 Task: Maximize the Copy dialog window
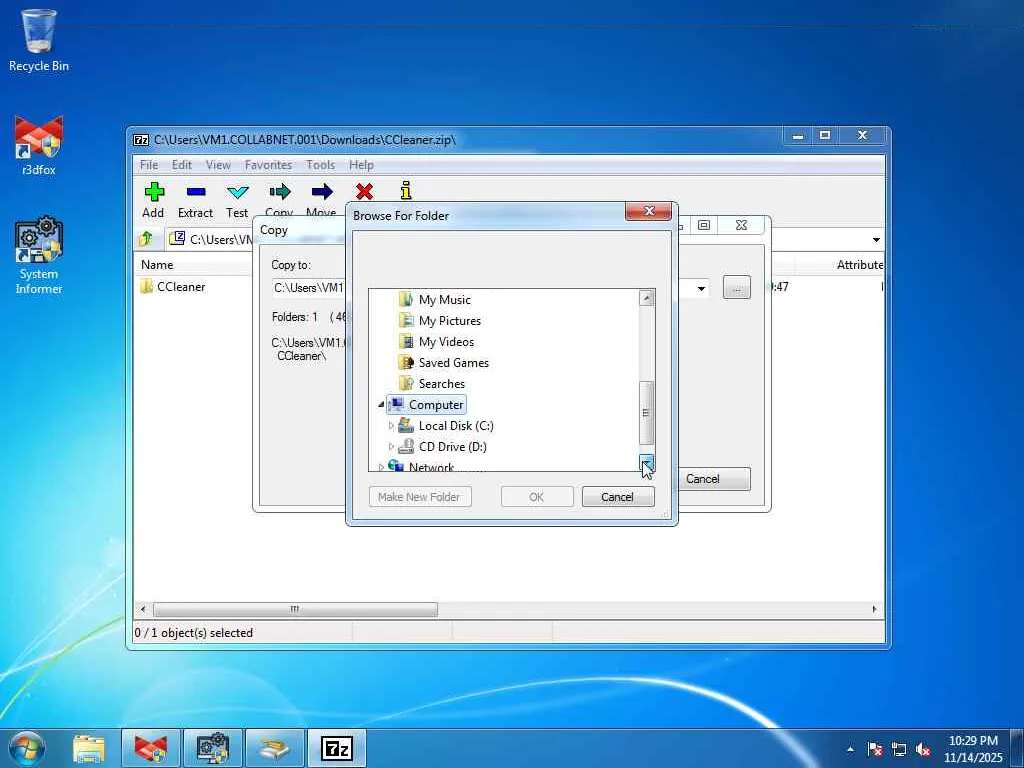point(704,225)
